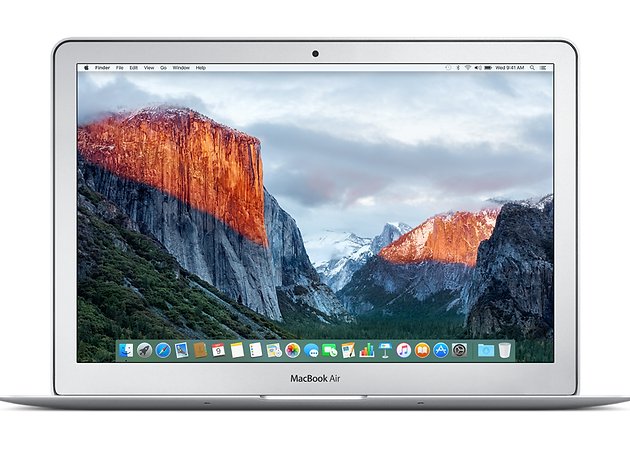Open System Preferences gear icon
Image resolution: width=630 pixels, height=461 pixels.
(x=459, y=350)
